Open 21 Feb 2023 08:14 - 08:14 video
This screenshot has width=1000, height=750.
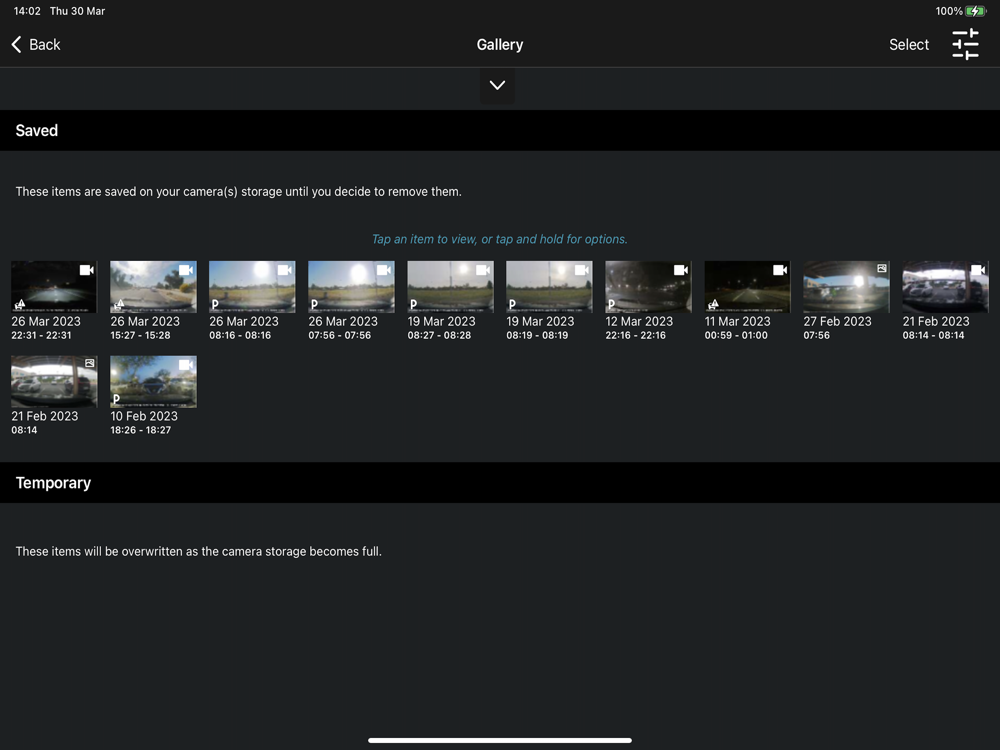945,286
